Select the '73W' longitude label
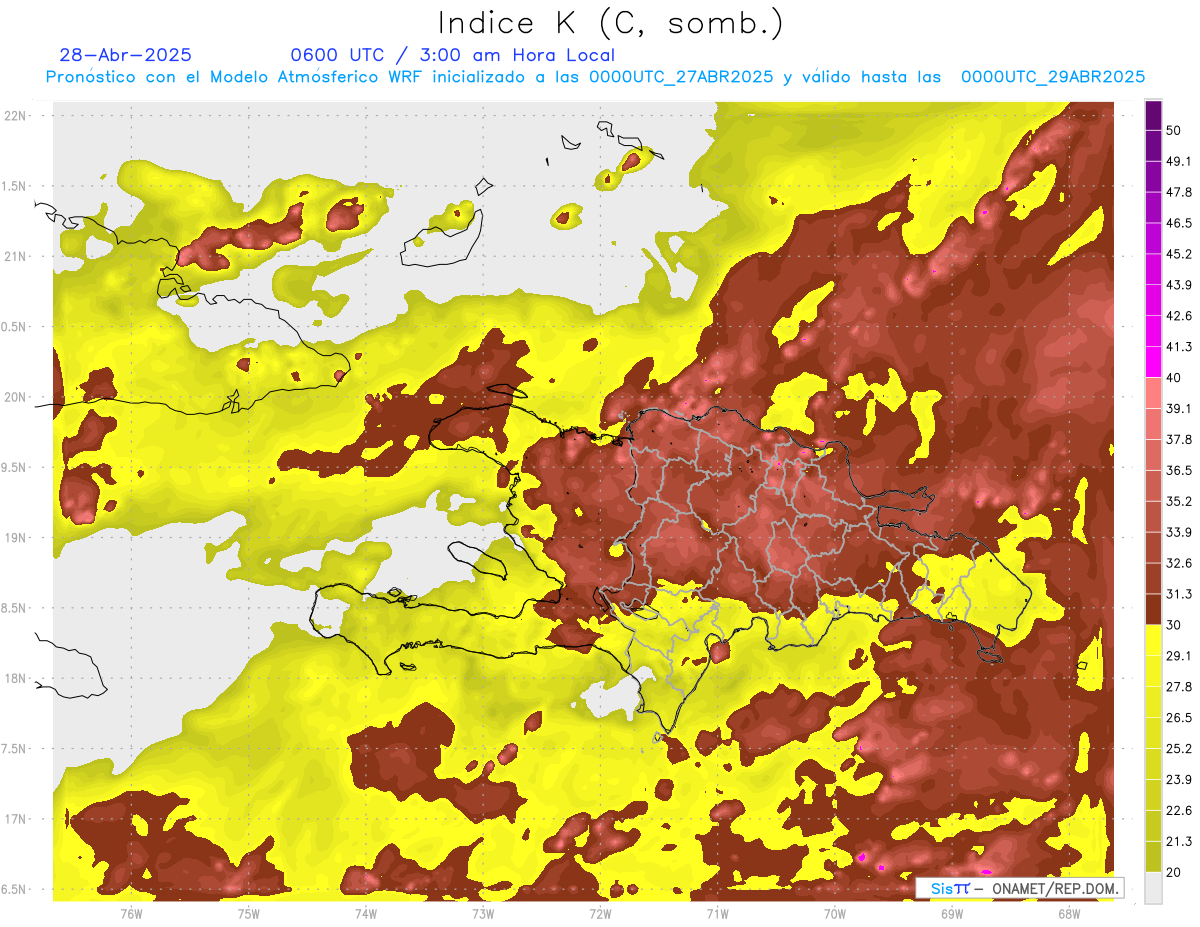Image resolution: width=1200 pixels, height=927 pixels. click(x=483, y=913)
